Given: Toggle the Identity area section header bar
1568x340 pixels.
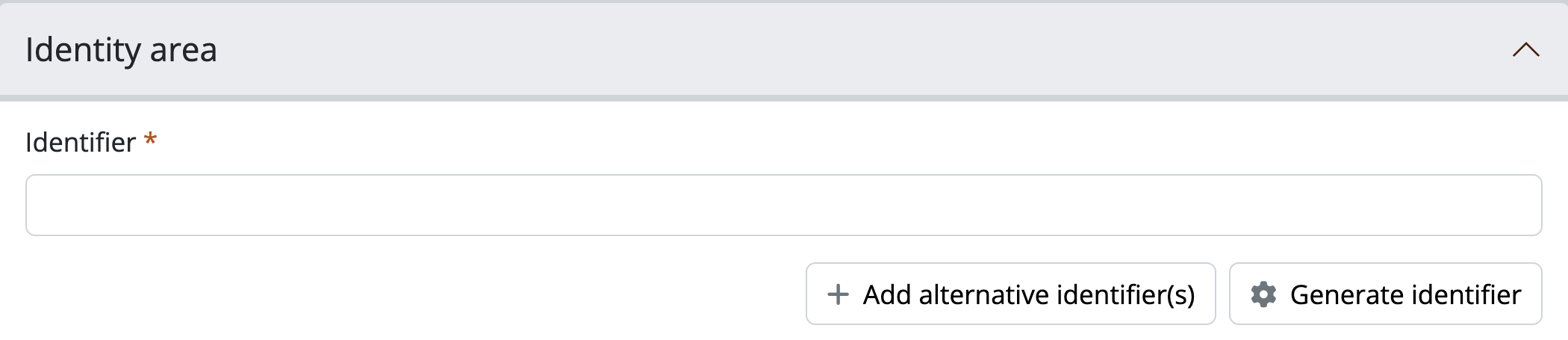Looking at the screenshot, I should (783, 50).
